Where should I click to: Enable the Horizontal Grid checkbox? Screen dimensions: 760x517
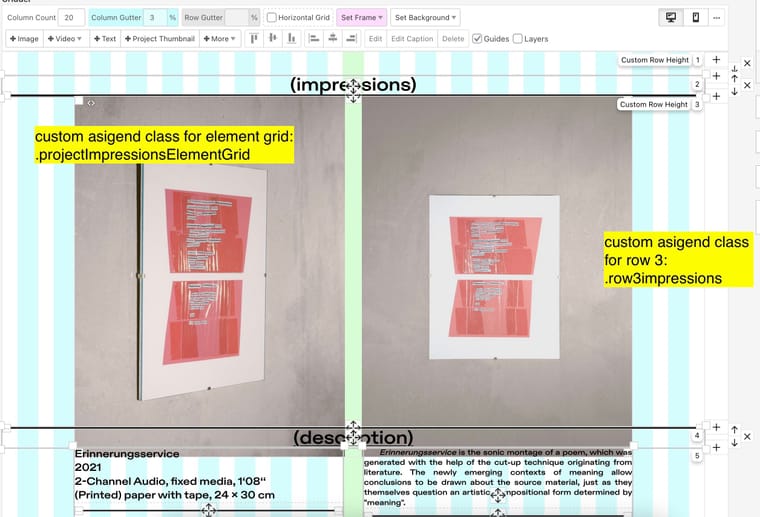tap(272, 18)
